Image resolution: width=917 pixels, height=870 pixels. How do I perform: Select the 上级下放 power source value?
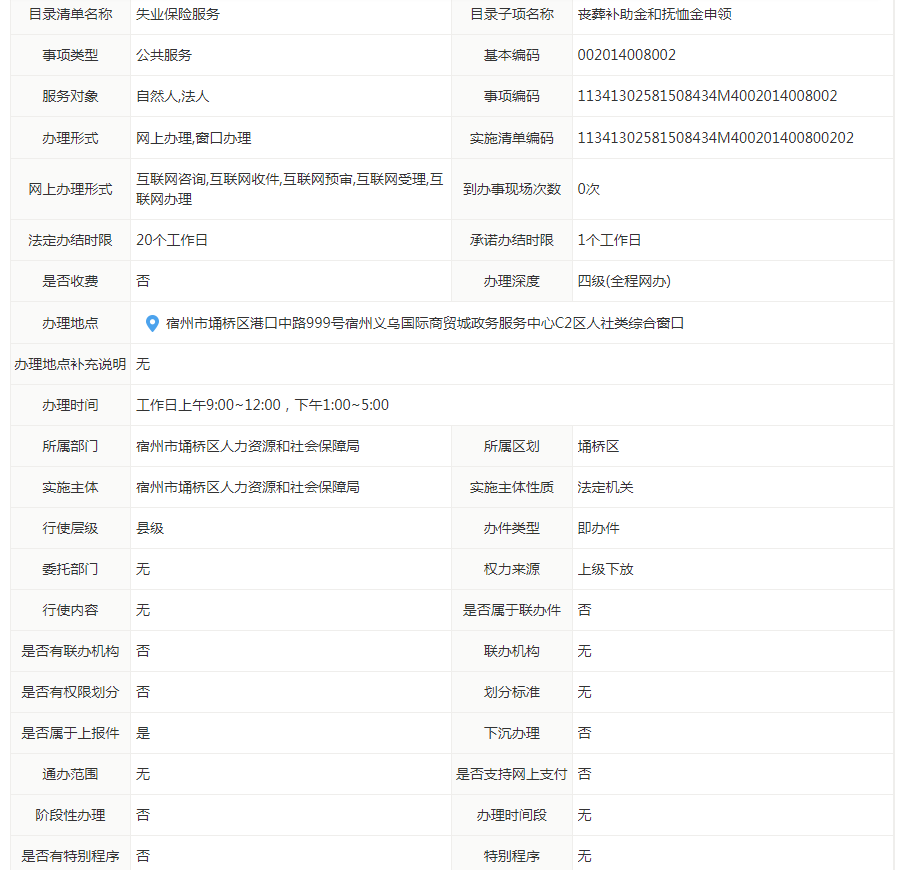pyautogui.click(x=605, y=569)
